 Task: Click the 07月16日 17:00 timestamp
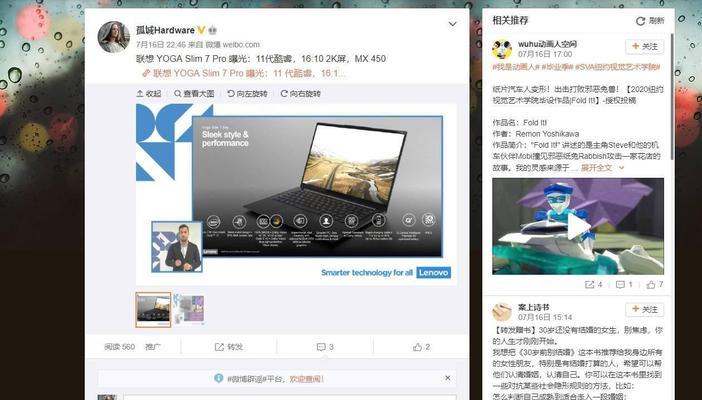545,54
